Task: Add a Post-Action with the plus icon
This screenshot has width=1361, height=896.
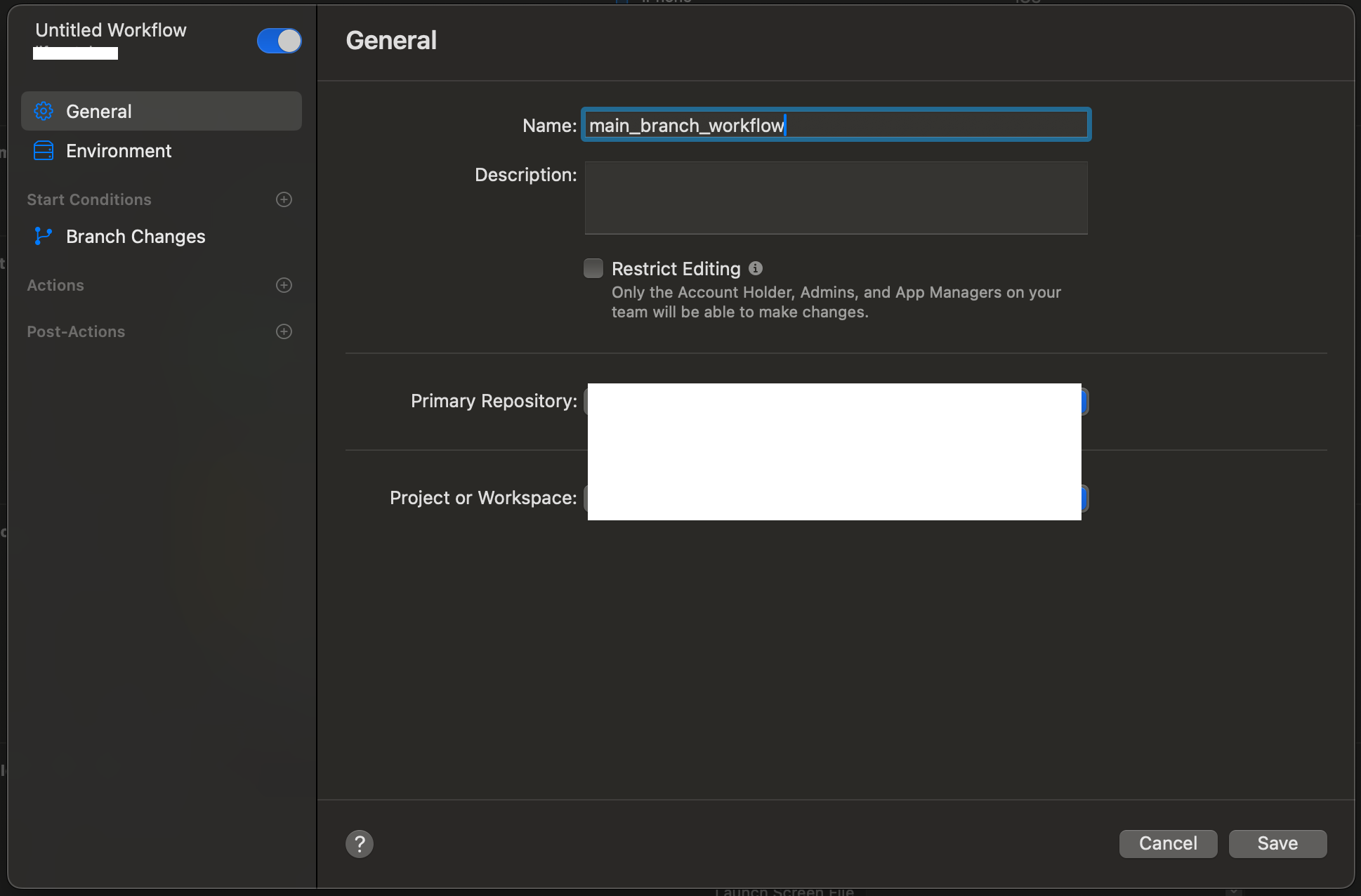Action: (284, 331)
